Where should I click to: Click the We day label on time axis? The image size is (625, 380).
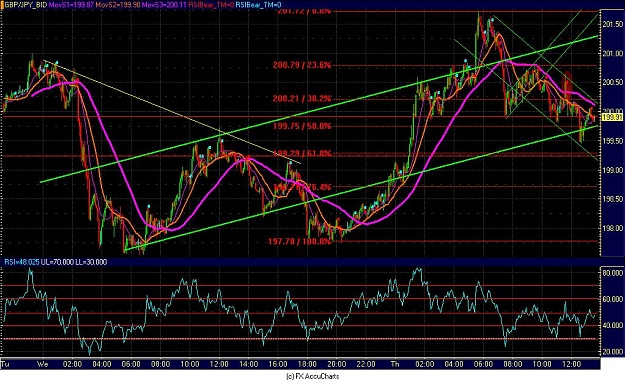click(43, 364)
